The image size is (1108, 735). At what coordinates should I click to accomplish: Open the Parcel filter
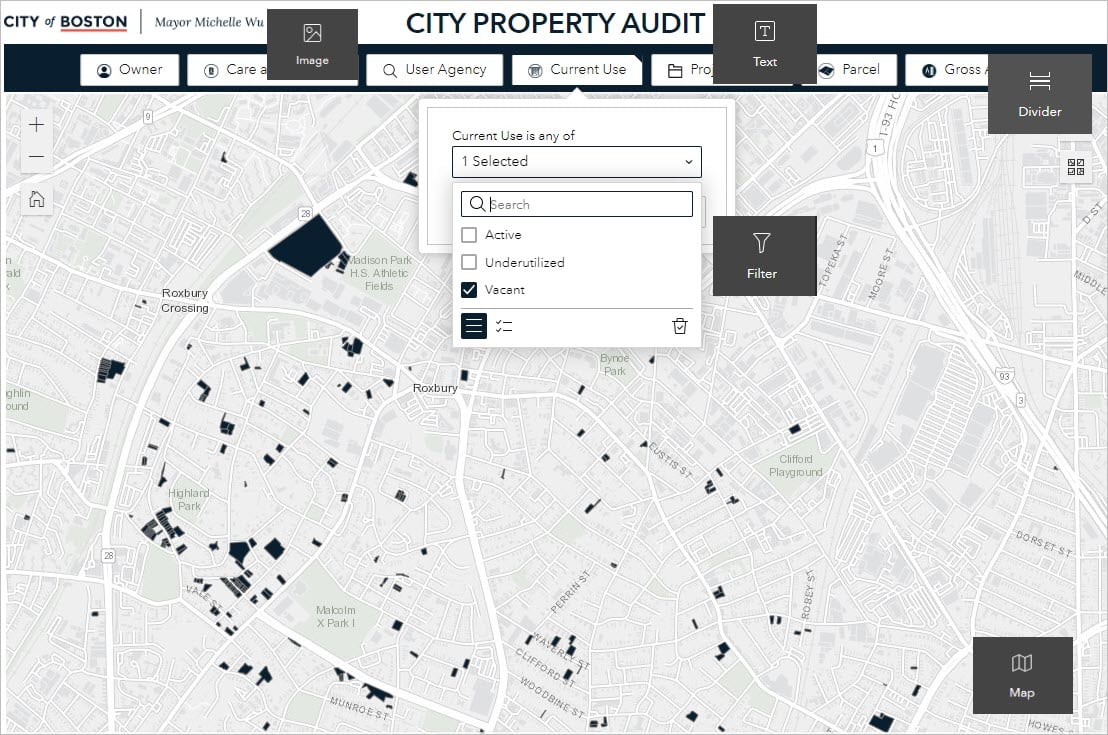pyautogui.click(x=849, y=70)
